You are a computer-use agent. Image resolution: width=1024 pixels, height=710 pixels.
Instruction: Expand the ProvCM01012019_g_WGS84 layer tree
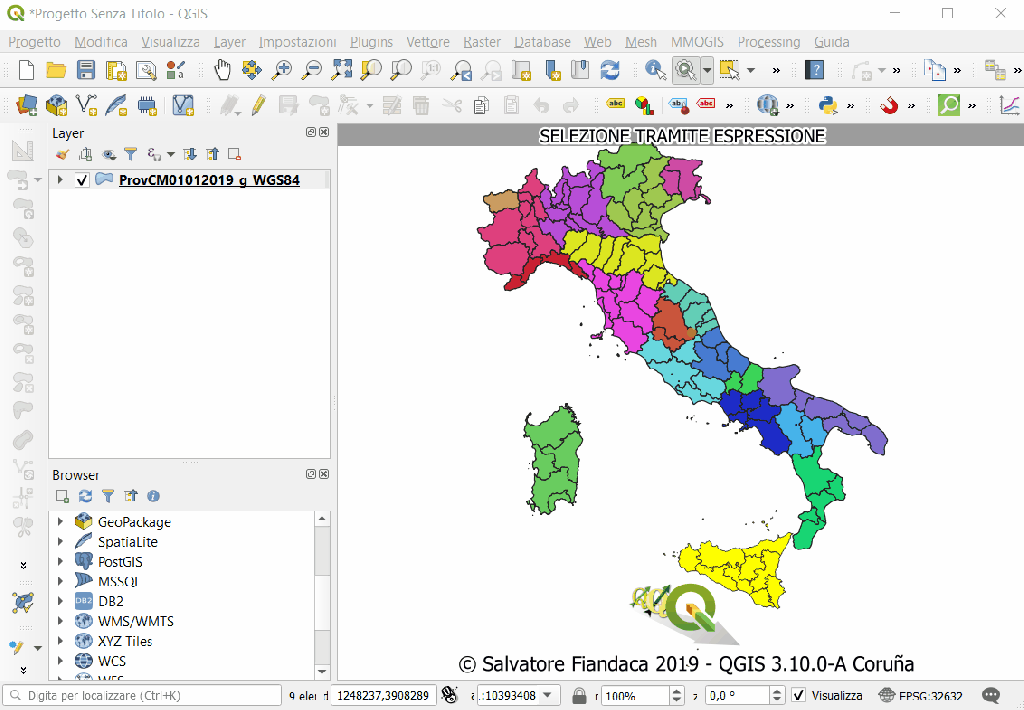click(x=60, y=180)
